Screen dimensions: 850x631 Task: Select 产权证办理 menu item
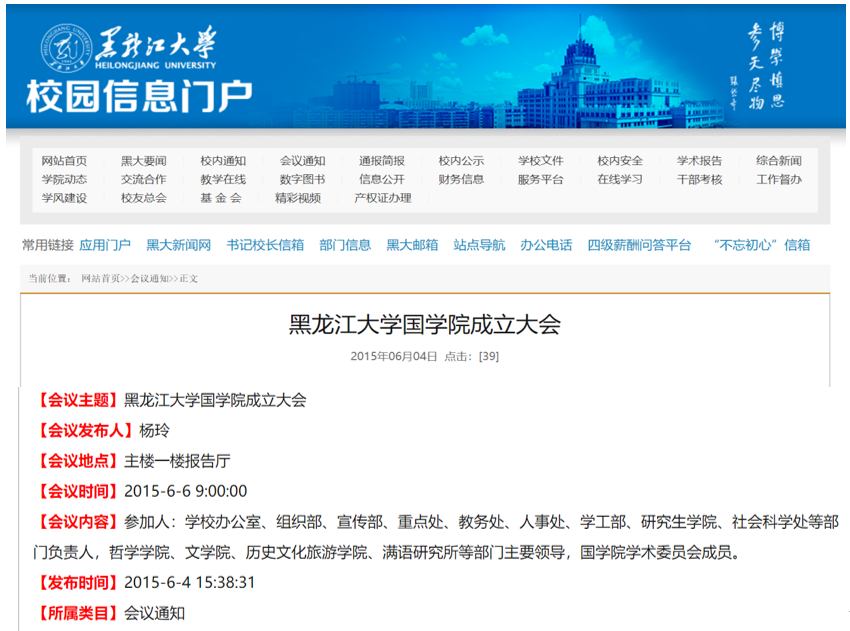point(383,198)
